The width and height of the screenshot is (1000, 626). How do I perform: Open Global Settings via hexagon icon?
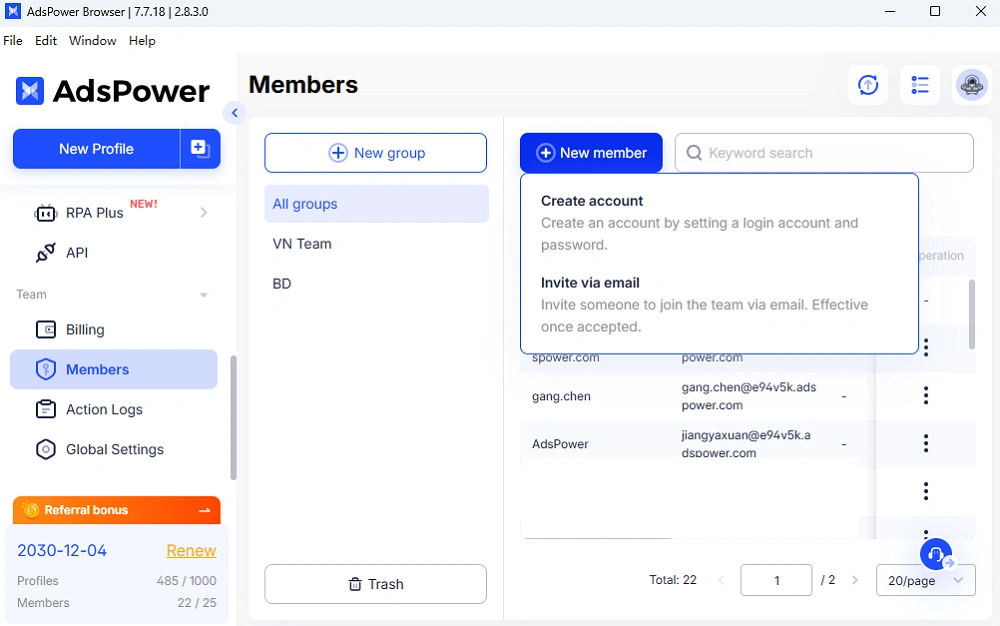tap(46, 449)
